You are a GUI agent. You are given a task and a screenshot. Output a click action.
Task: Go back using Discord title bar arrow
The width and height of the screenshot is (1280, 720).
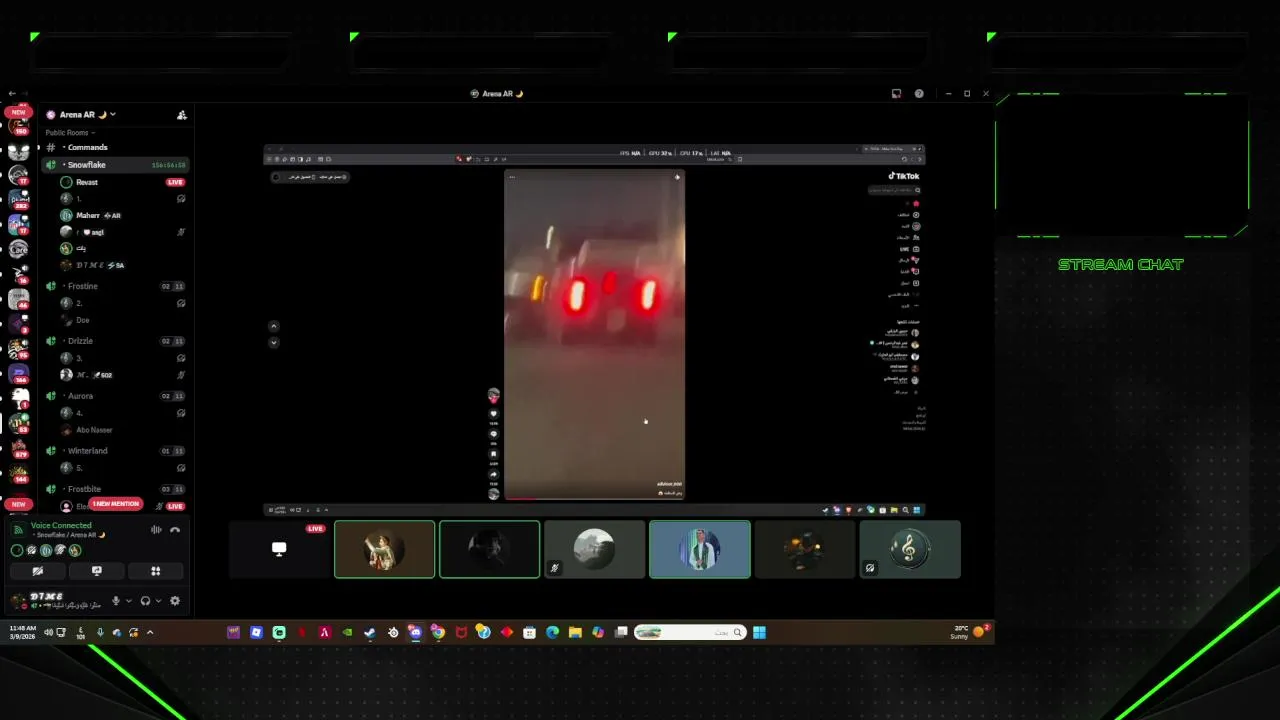tap(12, 94)
